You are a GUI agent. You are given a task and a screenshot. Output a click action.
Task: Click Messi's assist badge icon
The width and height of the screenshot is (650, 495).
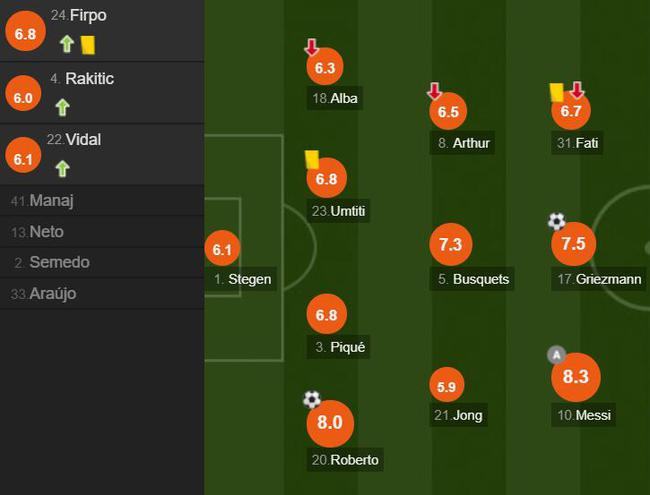[x=557, y=355]
